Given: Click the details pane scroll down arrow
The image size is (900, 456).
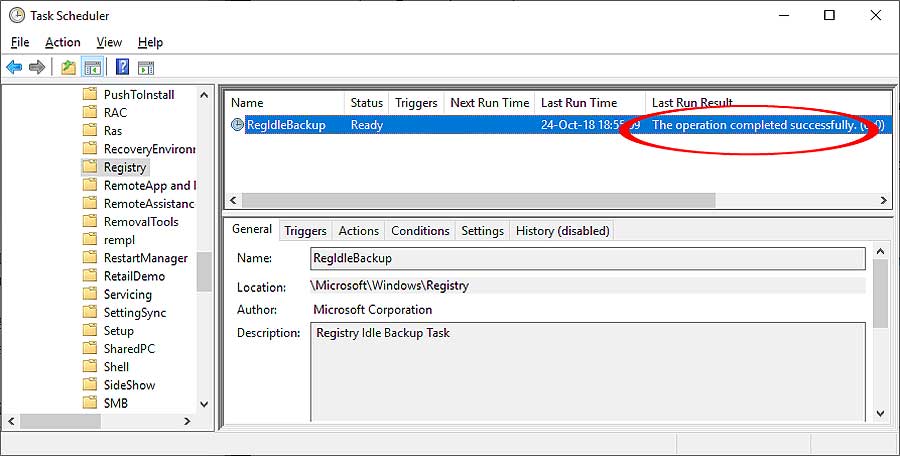Looking at the screenshot, I should (880, 414).
